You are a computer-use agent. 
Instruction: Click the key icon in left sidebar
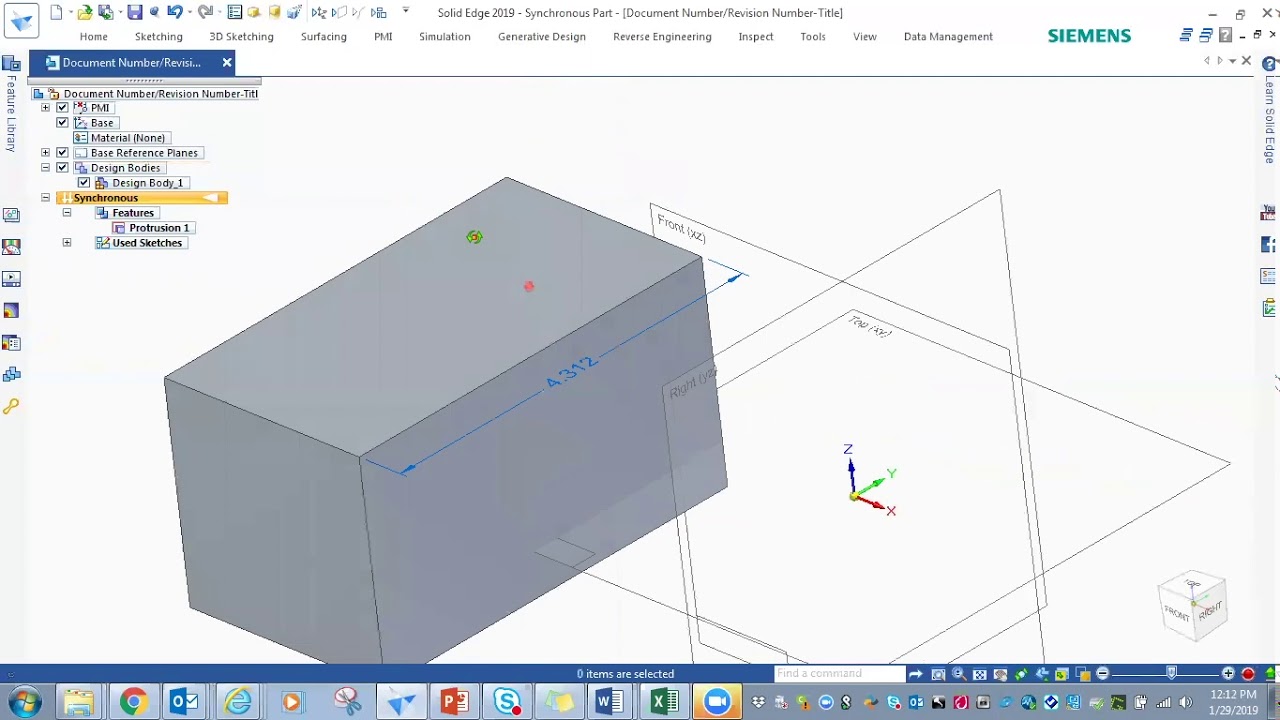coord(11,407)
